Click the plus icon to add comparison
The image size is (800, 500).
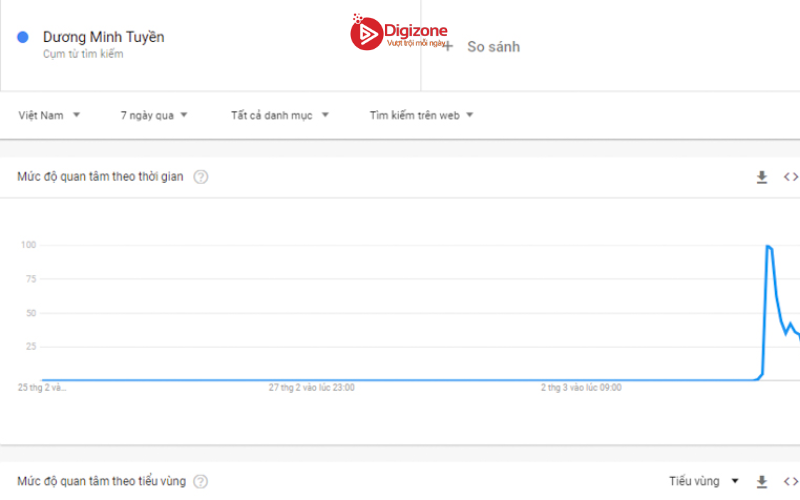[x=447, y=47]
